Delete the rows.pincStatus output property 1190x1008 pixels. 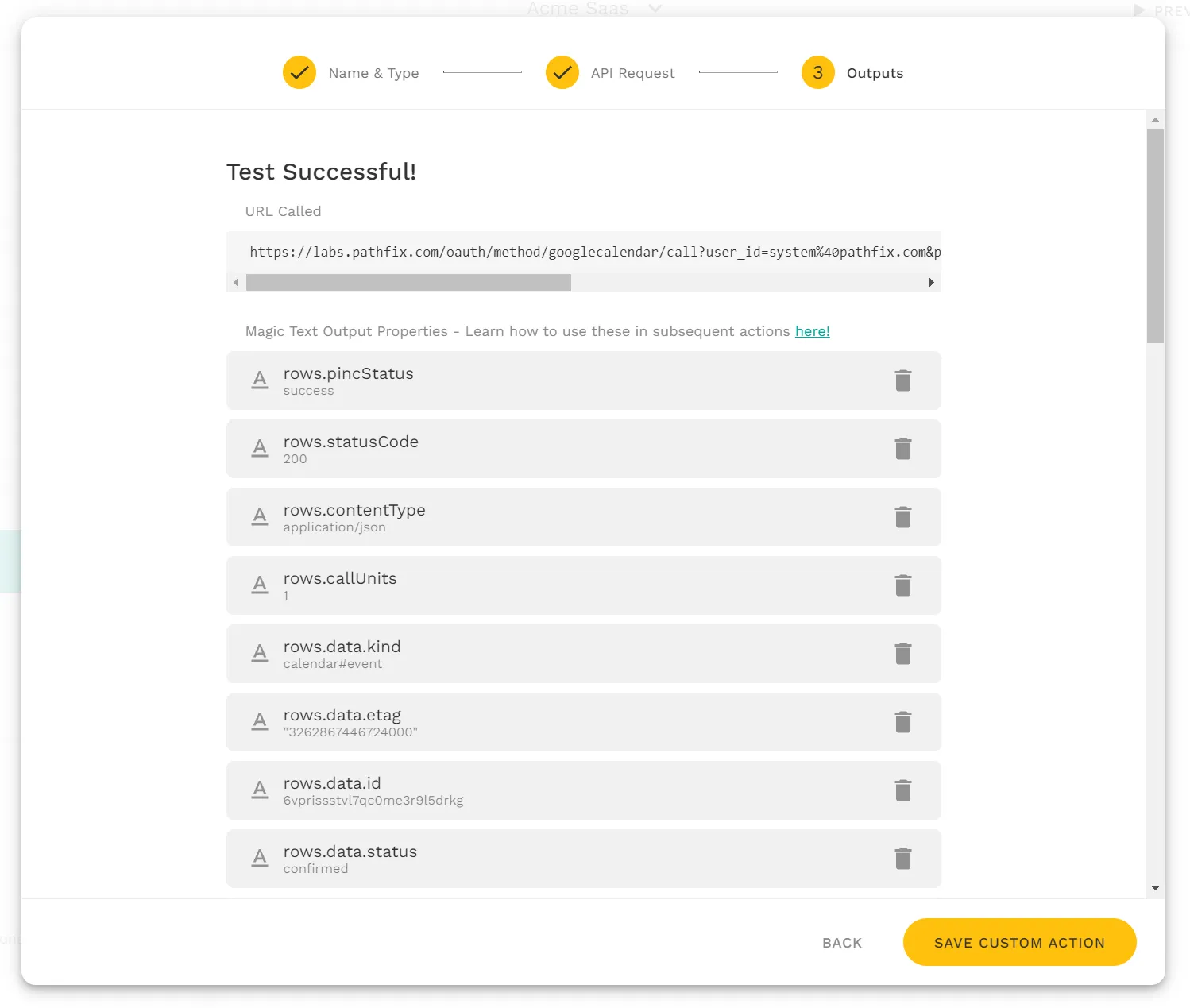click(903, 380)
